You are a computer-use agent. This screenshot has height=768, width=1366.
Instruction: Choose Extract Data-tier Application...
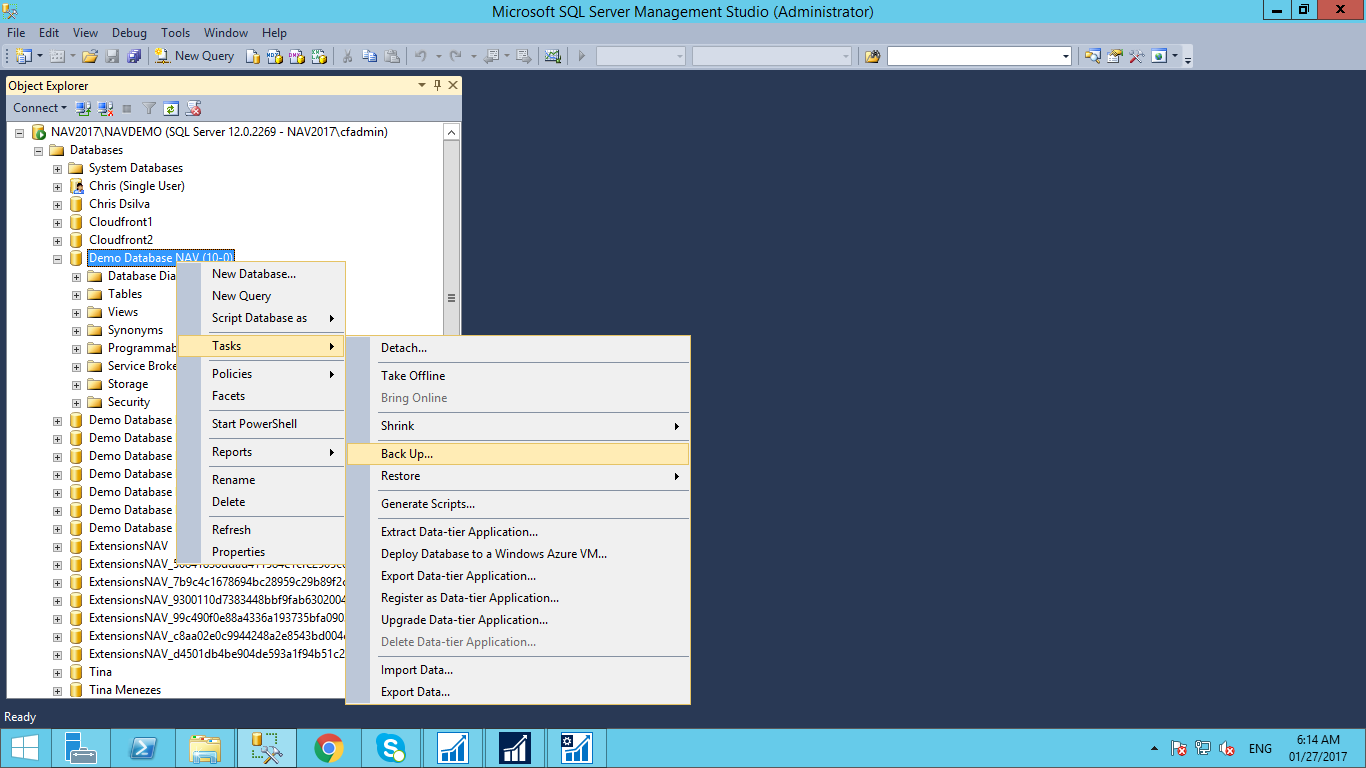[x=518, y=532]
